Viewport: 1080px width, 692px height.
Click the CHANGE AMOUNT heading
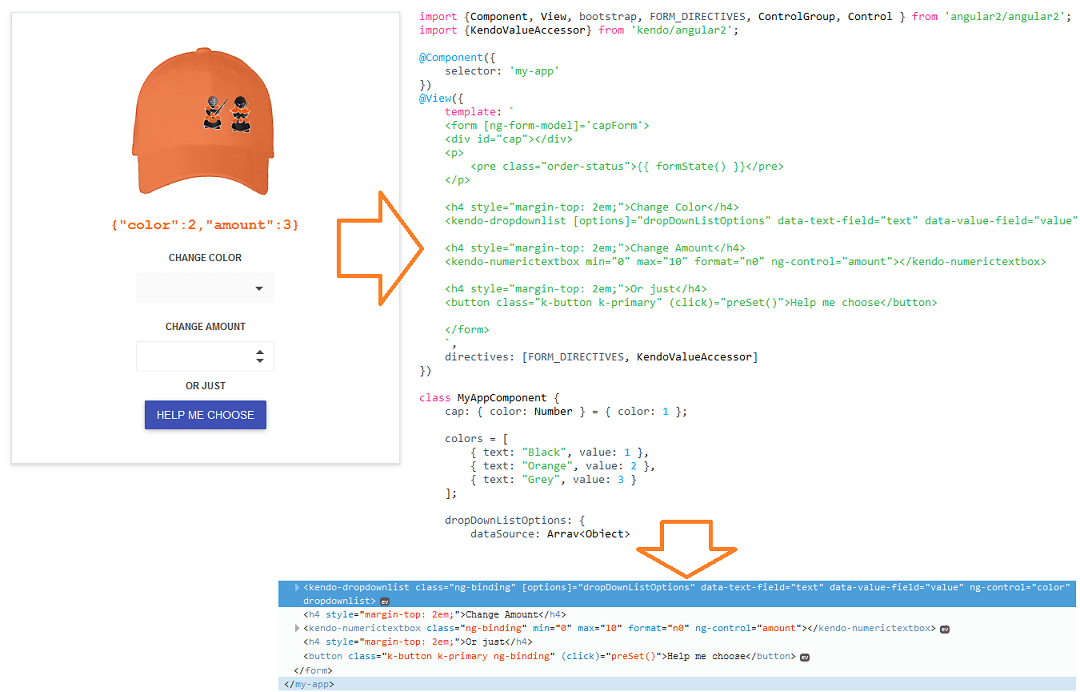[205, 326]
